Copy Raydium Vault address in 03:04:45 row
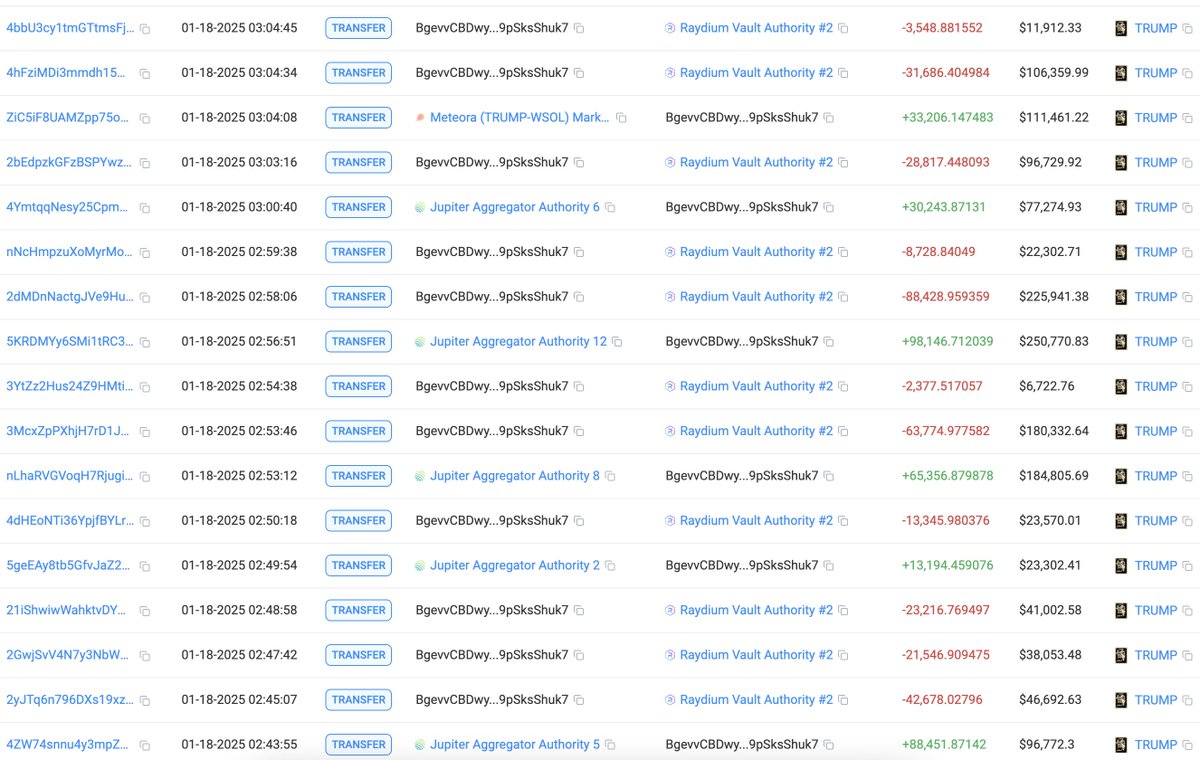 [843, 29]
